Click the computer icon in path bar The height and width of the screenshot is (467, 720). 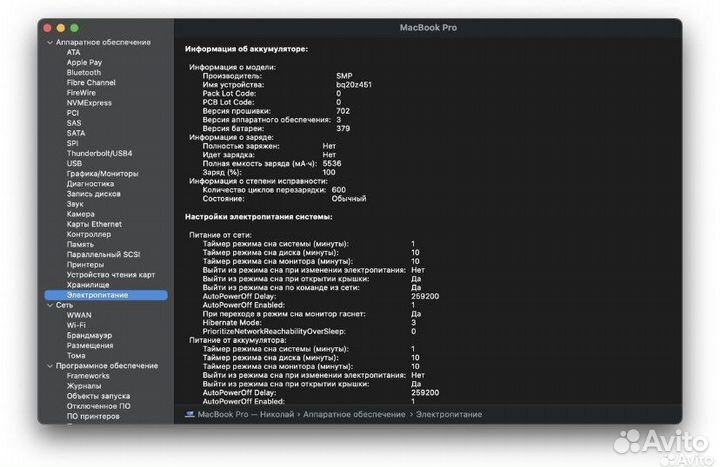pos(190,414)
